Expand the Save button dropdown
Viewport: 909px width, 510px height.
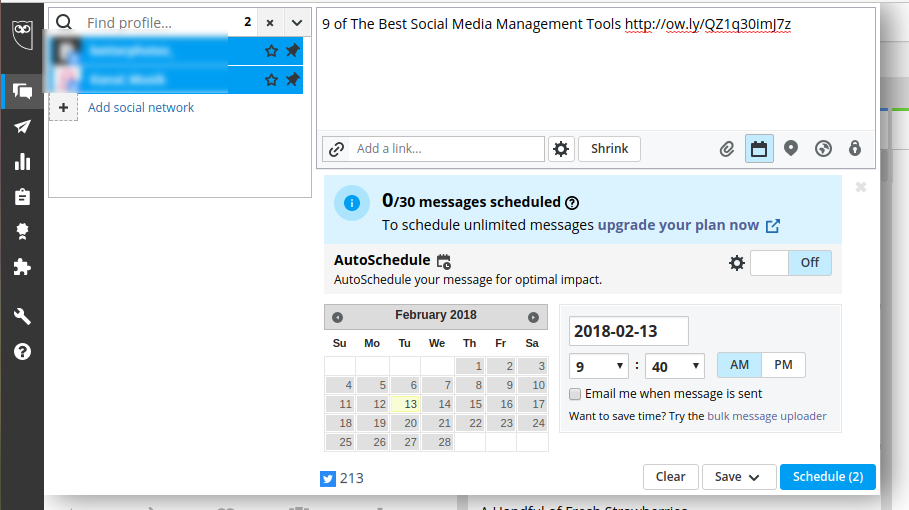(x=739, y=477)
